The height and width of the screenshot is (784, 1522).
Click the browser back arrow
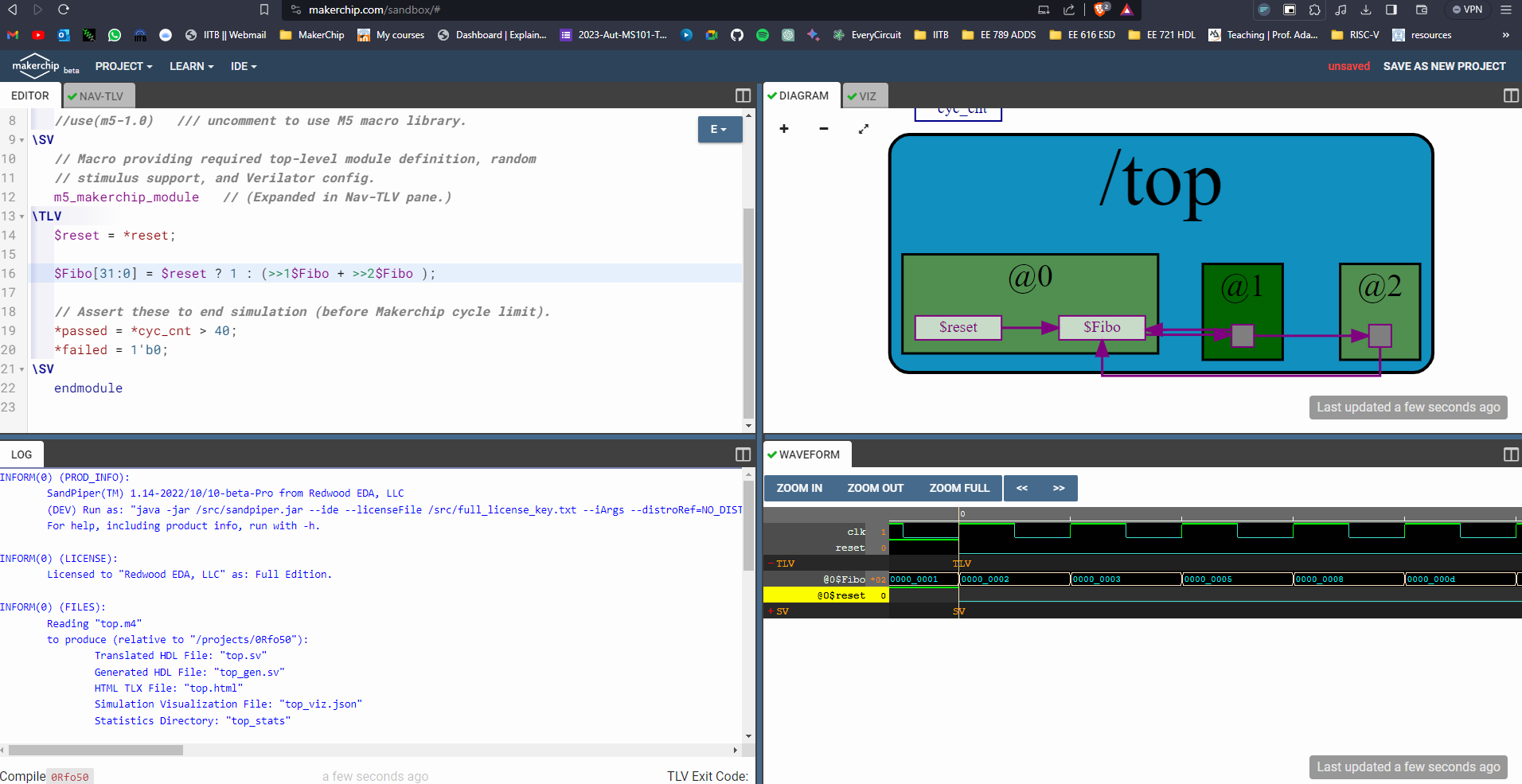click(x=12, y=10)
